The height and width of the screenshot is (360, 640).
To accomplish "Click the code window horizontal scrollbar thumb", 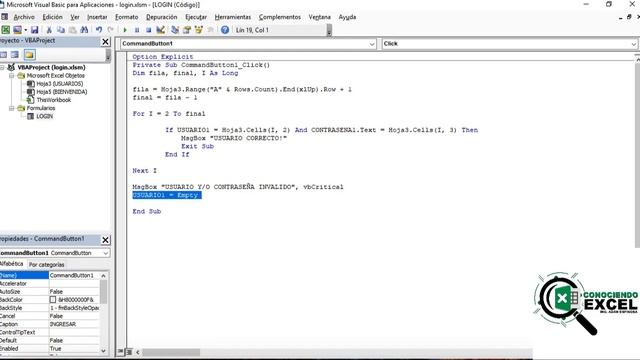I will pyautogui.click(x=171, y=352).
